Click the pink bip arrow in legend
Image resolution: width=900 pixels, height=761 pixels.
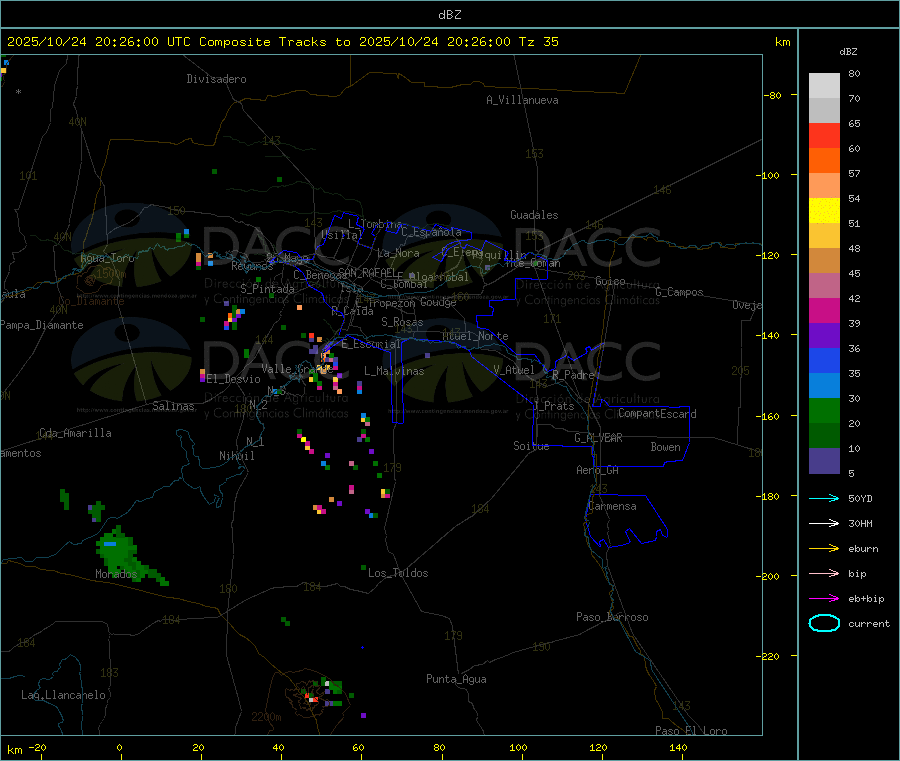[x=824, y=573]
